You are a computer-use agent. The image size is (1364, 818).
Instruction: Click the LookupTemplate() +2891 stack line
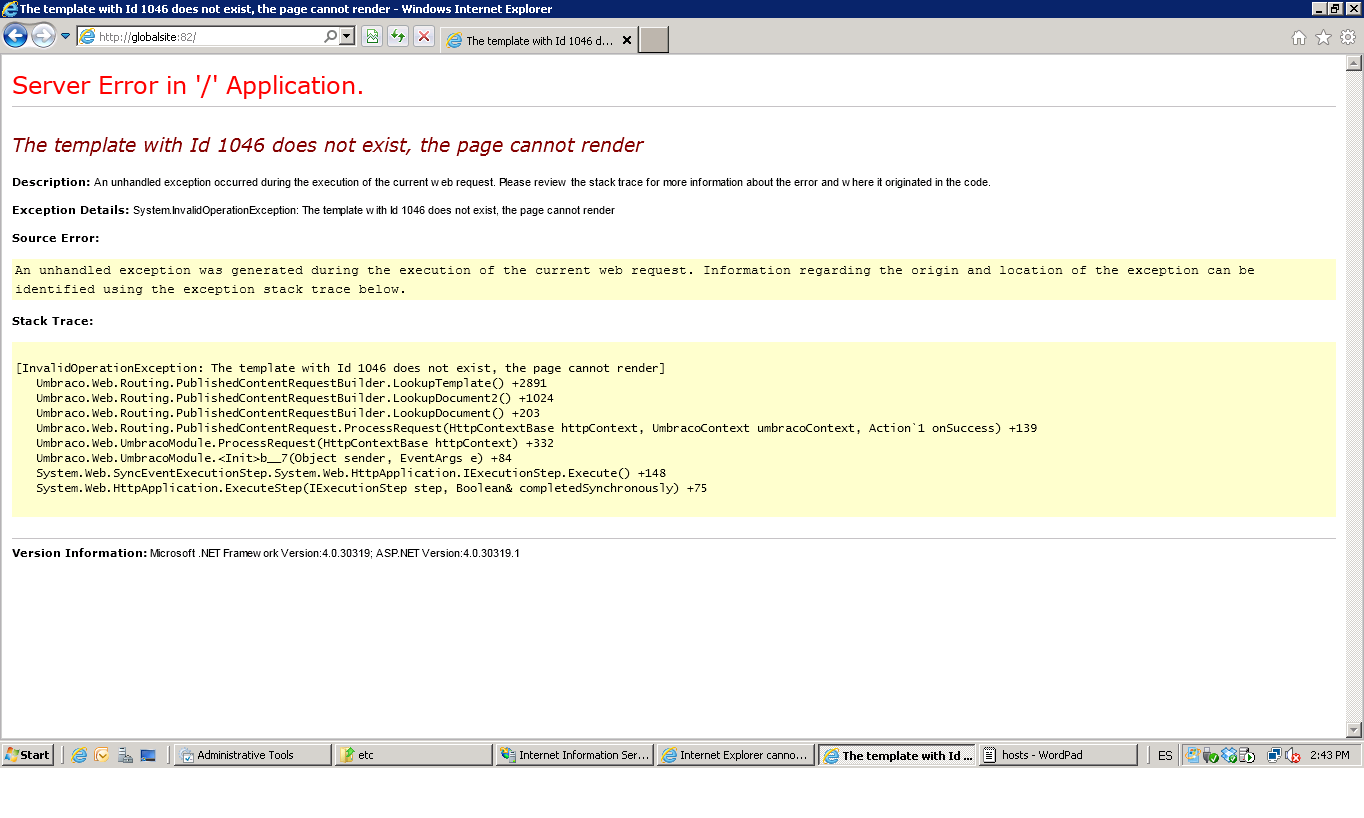(291, 383)
